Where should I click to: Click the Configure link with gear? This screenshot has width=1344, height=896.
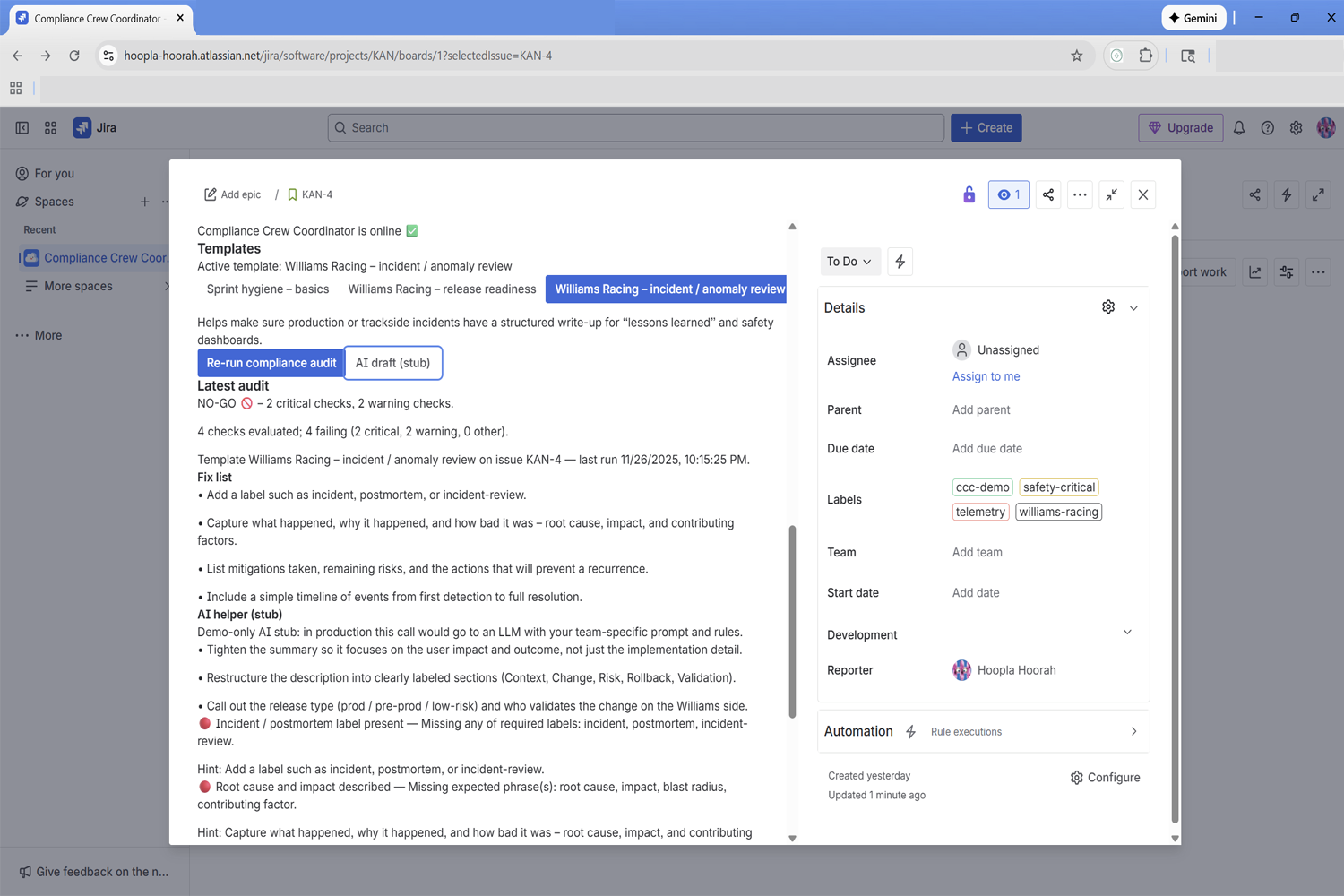coord(1105,778)
